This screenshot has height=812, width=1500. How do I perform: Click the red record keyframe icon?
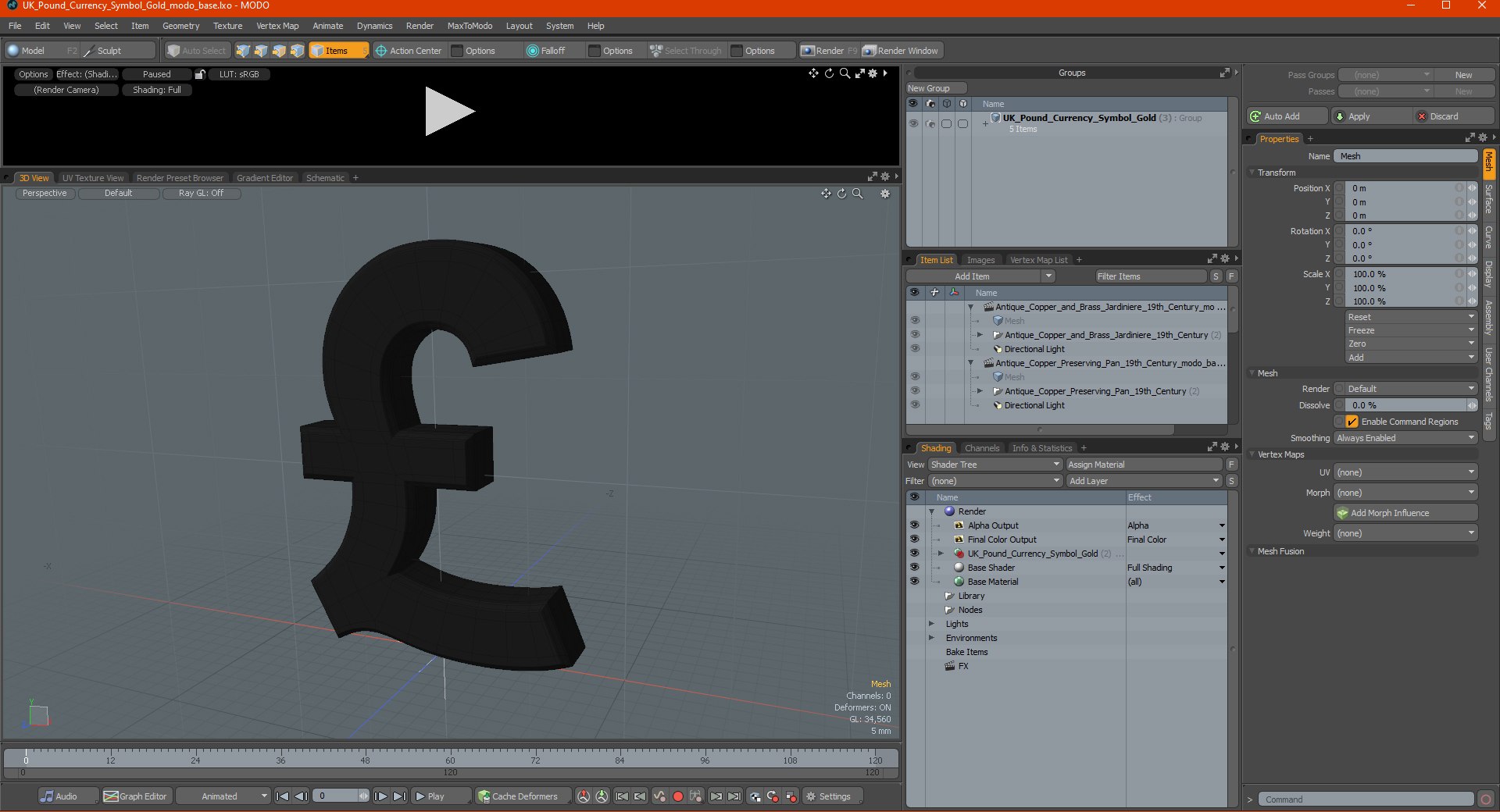(x=678, y=796)
